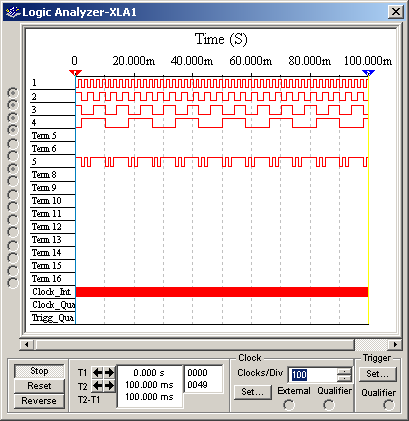Click the 60.000m time axis label

pos(250,61)
